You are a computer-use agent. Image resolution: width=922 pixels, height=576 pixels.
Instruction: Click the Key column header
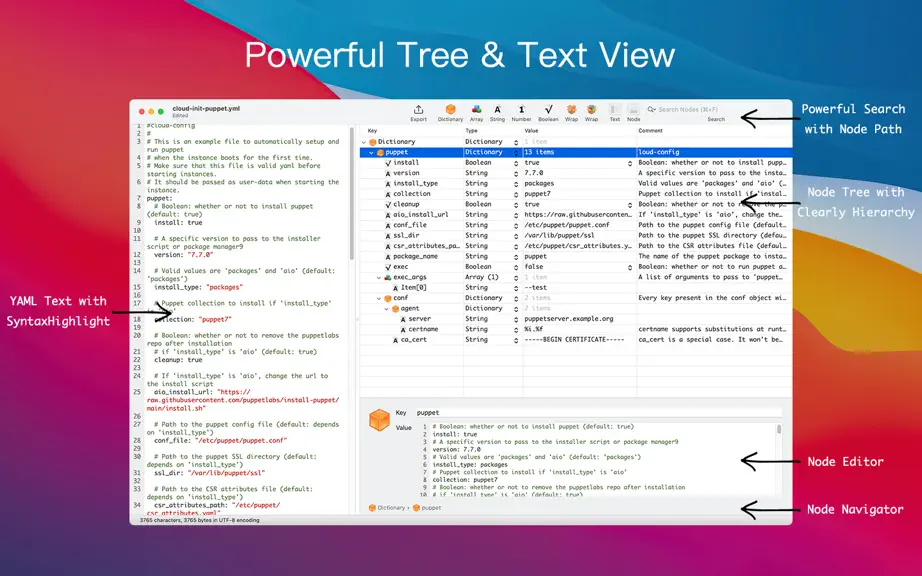372,130
